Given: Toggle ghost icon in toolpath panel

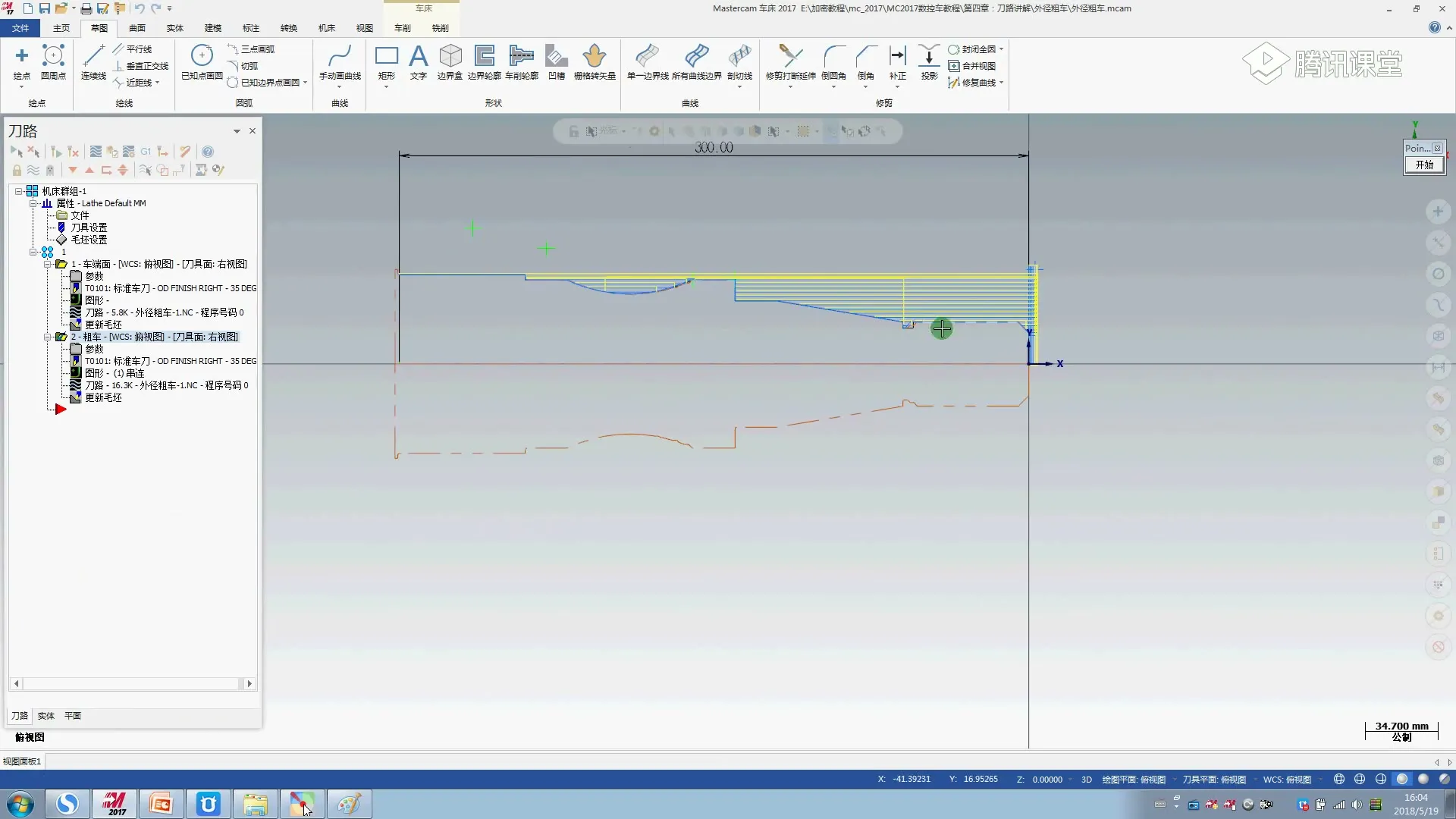Looking at the screenshot, I should 50,171.
